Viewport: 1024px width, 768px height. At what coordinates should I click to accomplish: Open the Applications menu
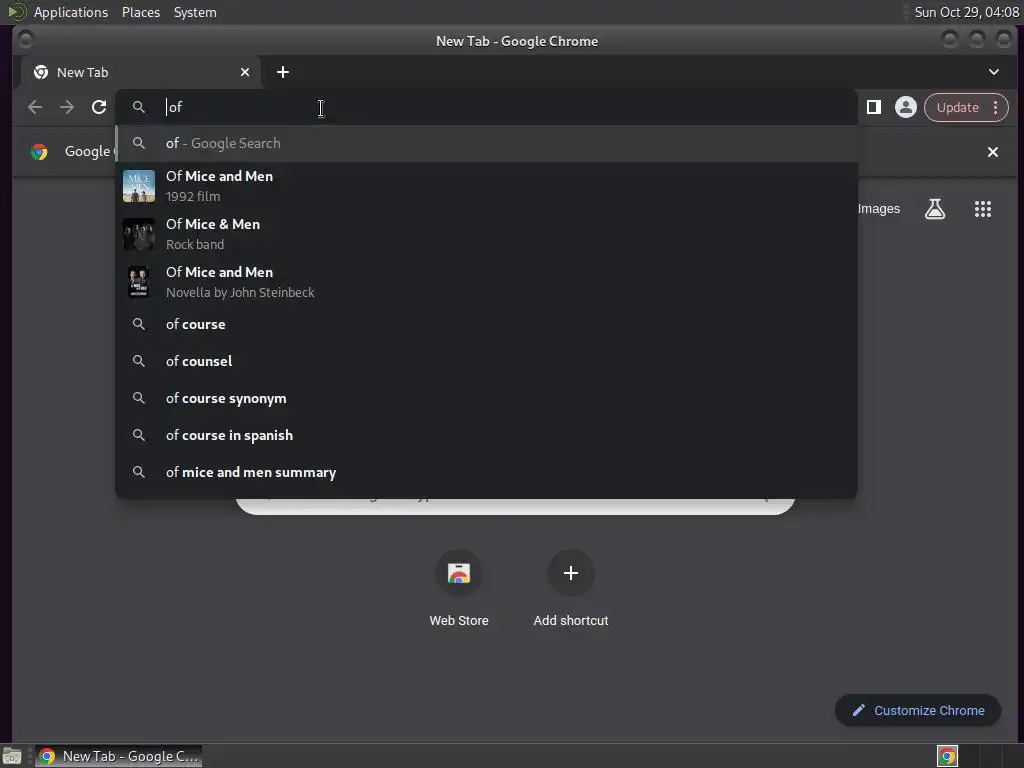pyautogui.click(x=71, y=12)
